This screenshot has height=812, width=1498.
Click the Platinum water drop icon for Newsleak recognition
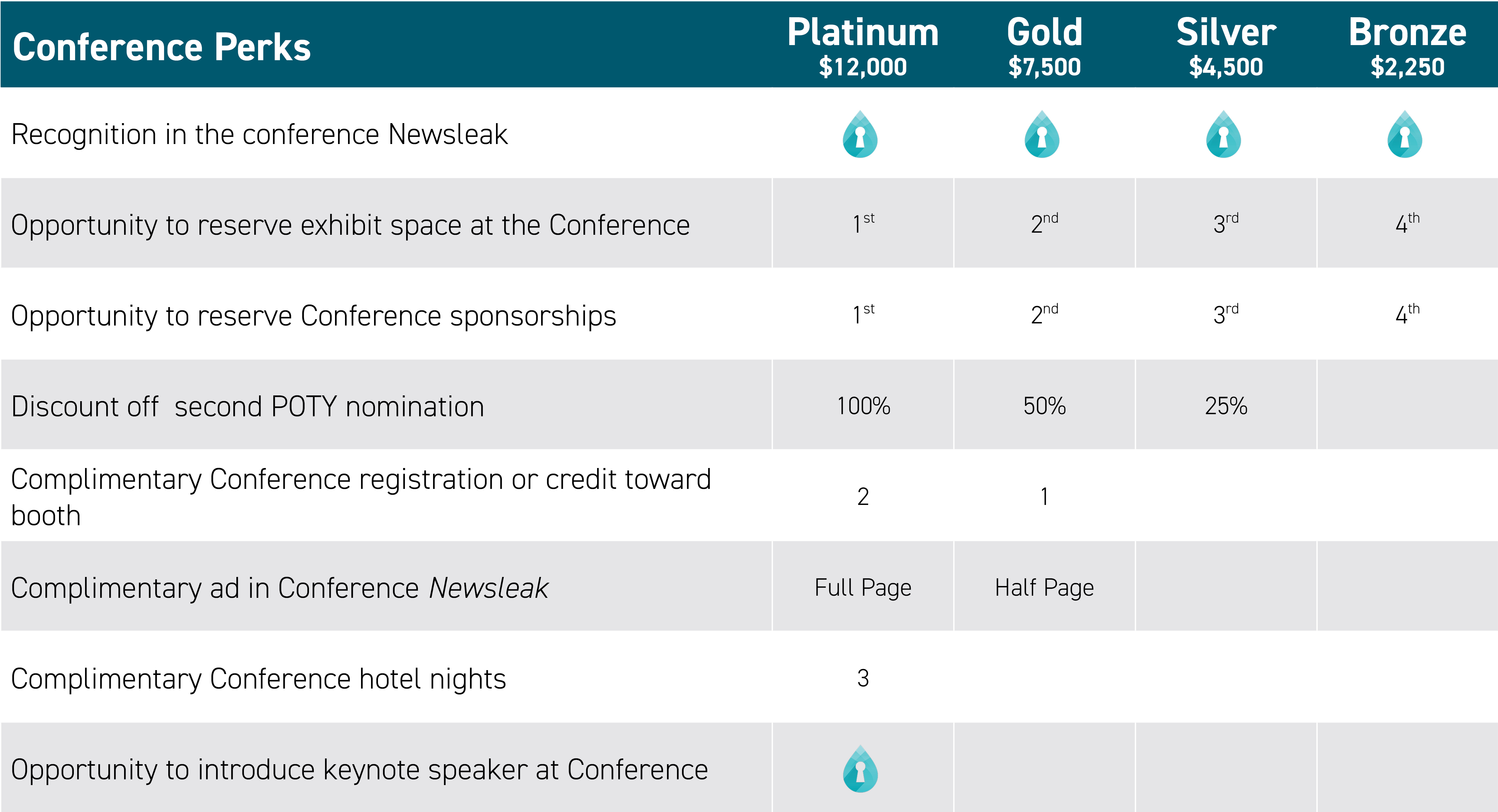(x=860, y=134)
